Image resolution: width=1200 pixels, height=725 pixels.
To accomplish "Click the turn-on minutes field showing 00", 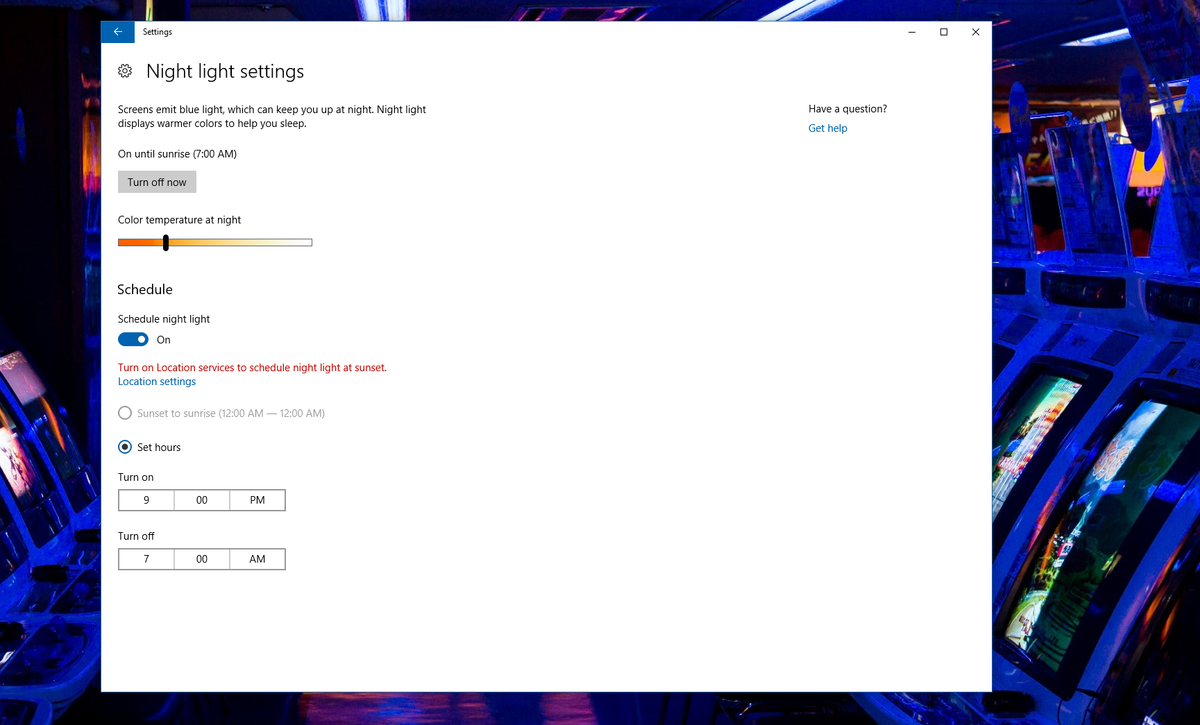I will [201, 499].
